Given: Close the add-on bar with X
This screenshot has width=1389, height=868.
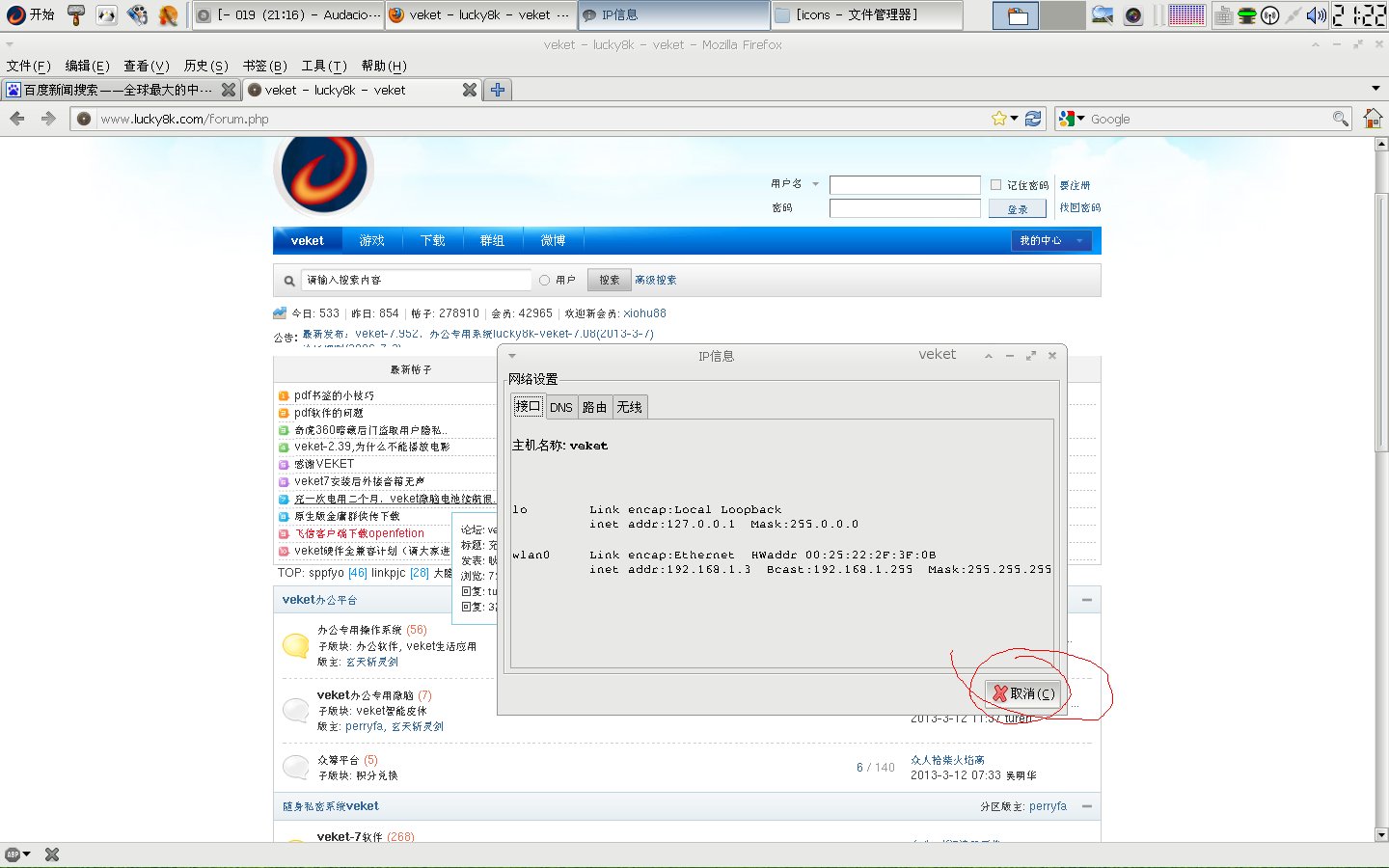Looking at the screenshot, I should point(52,854).
